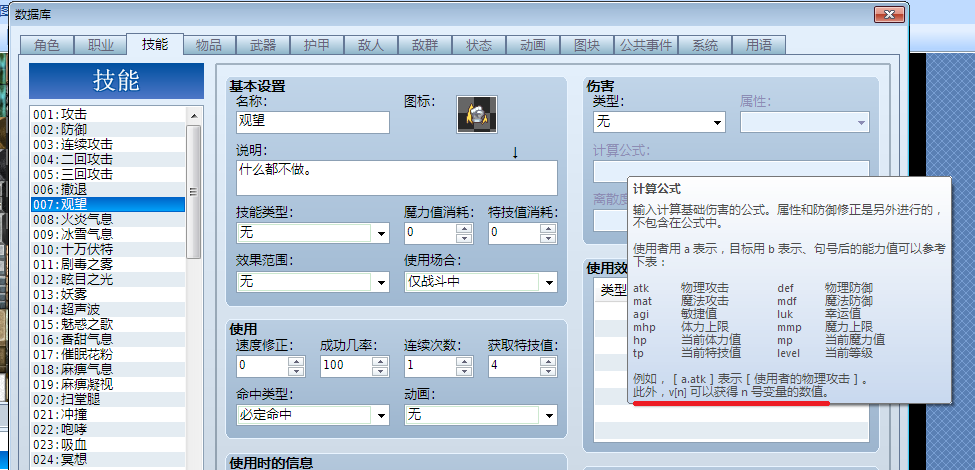Increase 成功几率 with up arrow
975x470 pixels.
[x=380, y=361]
